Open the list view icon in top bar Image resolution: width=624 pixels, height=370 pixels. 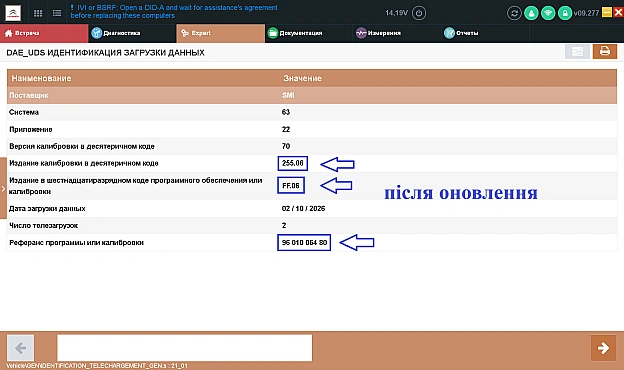[57, 13]
